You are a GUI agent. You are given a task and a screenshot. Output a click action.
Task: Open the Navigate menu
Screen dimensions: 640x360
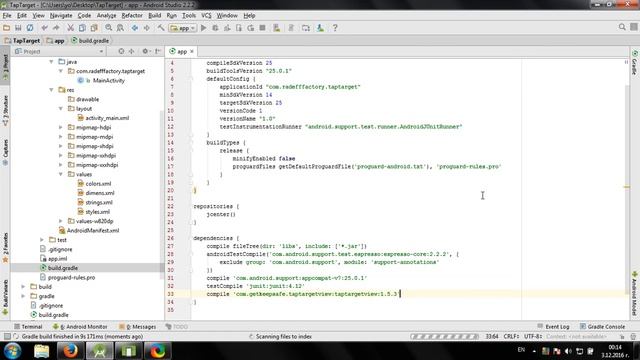(x=61, y=16)
